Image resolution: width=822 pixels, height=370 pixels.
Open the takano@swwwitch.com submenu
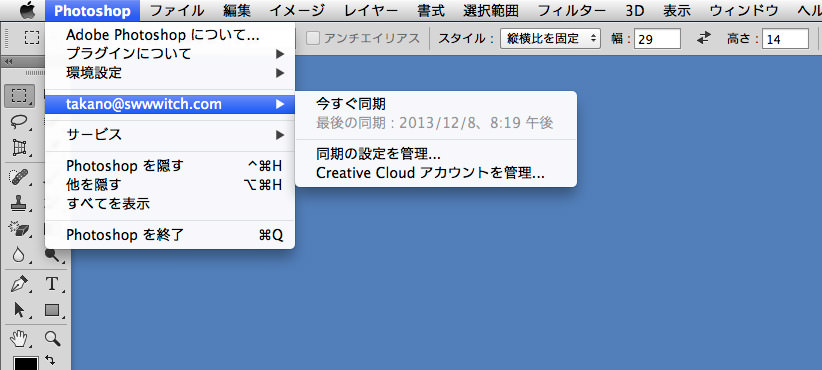(x=170, y=104)
